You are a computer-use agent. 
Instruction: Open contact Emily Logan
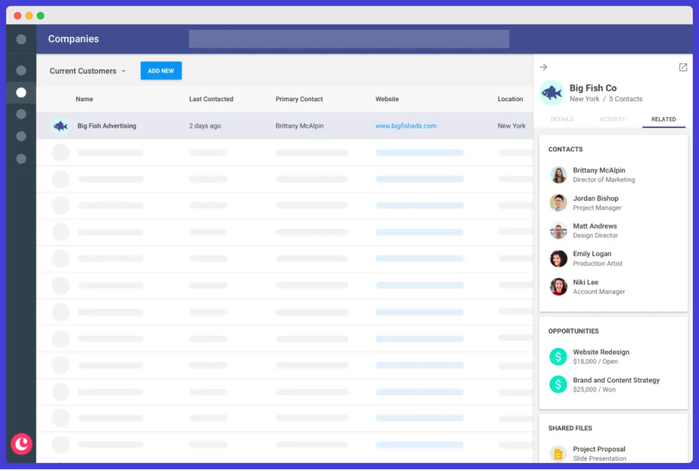pyautogui.click(x=592, y=254)
